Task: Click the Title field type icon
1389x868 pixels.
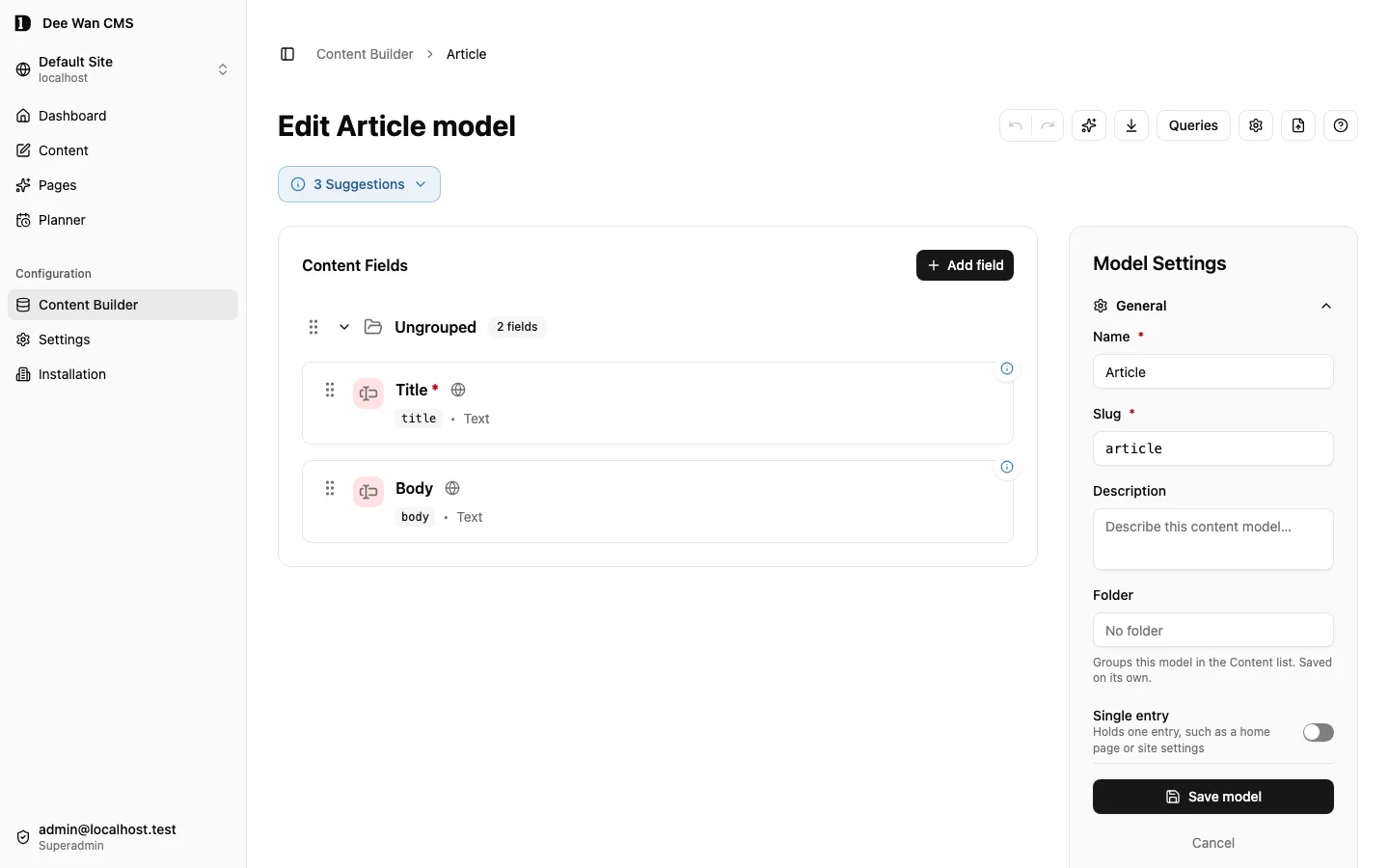Action: pos(368,393)
